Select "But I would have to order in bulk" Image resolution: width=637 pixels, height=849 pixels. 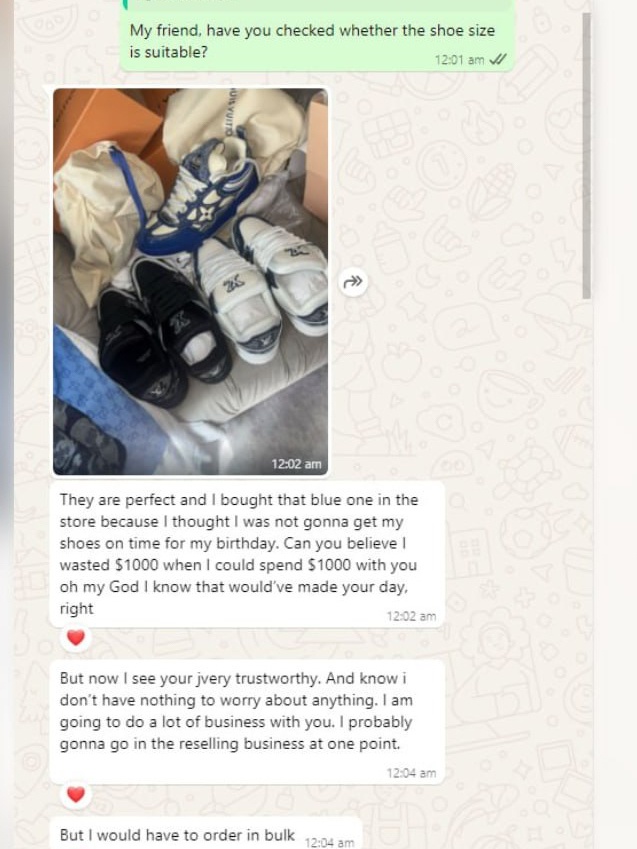pos(178,835)
